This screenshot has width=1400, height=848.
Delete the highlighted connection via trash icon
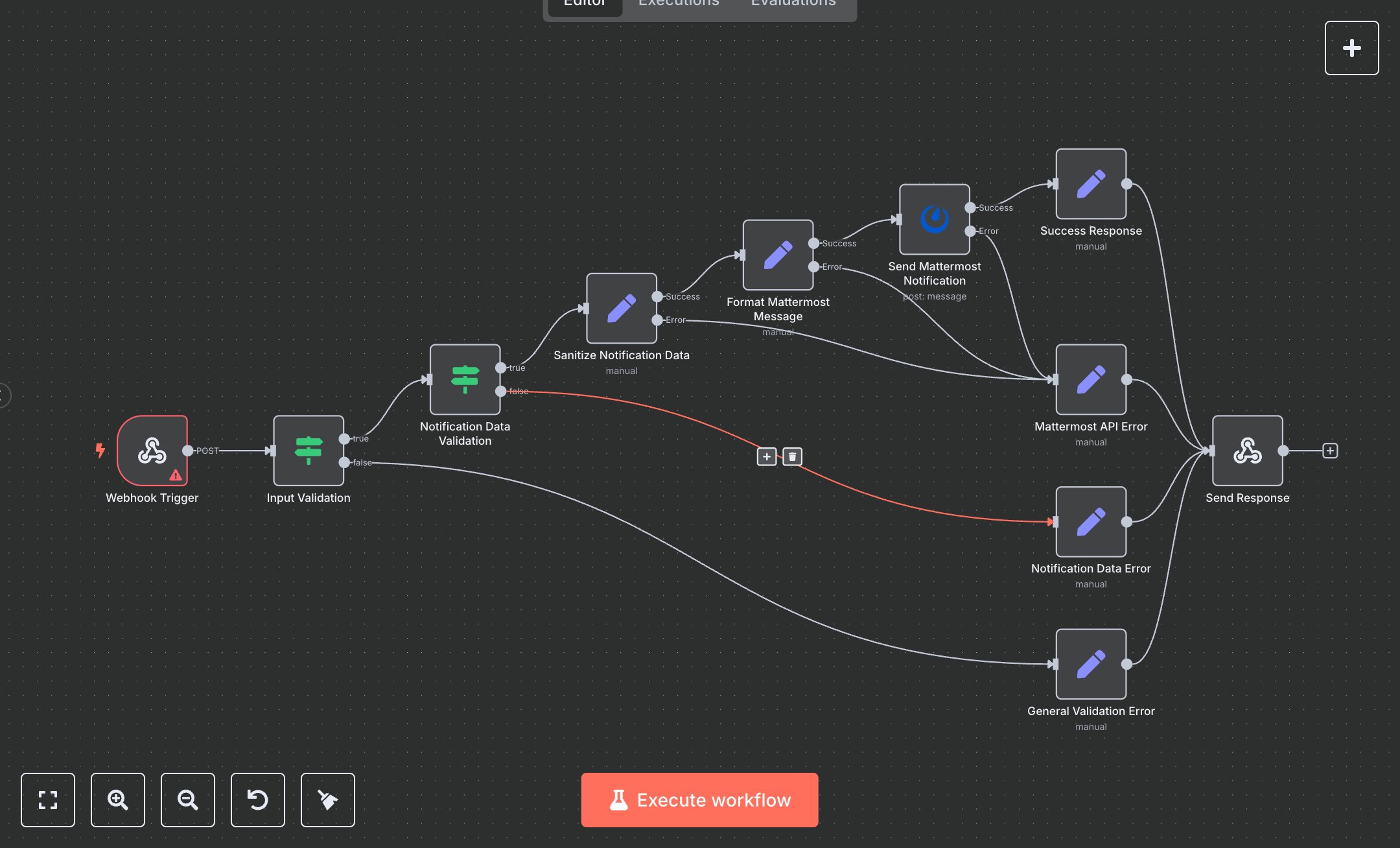[792, 456]
